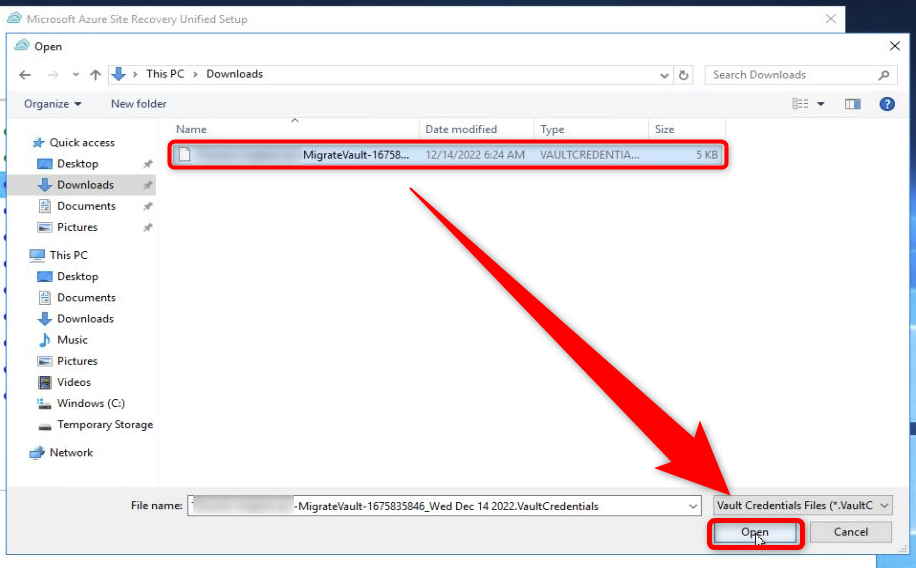Open the Temporary Storage drive

[x=105, y=424]
